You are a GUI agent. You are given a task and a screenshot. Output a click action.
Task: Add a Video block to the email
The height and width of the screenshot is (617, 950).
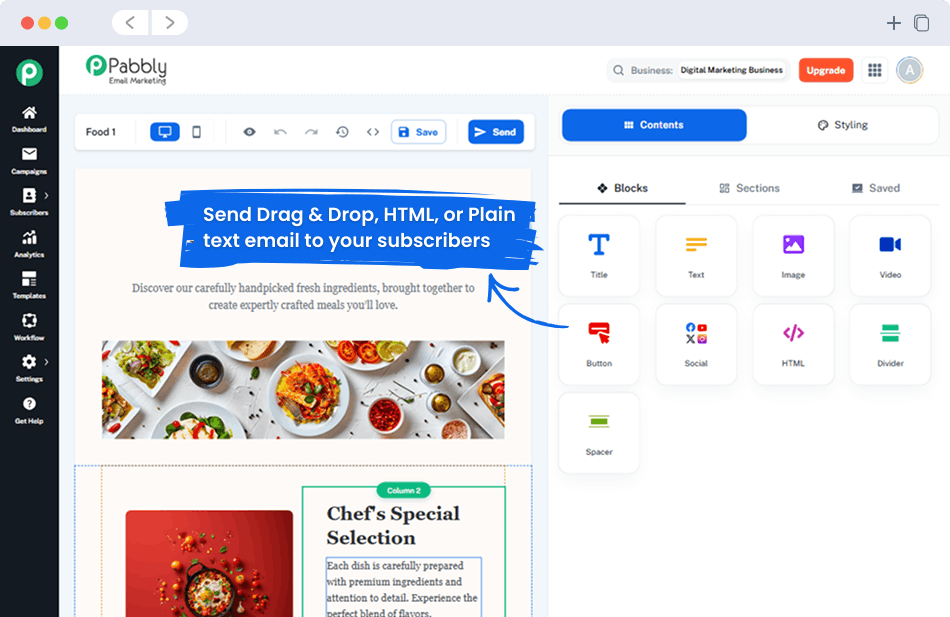[x=889, y=256]
